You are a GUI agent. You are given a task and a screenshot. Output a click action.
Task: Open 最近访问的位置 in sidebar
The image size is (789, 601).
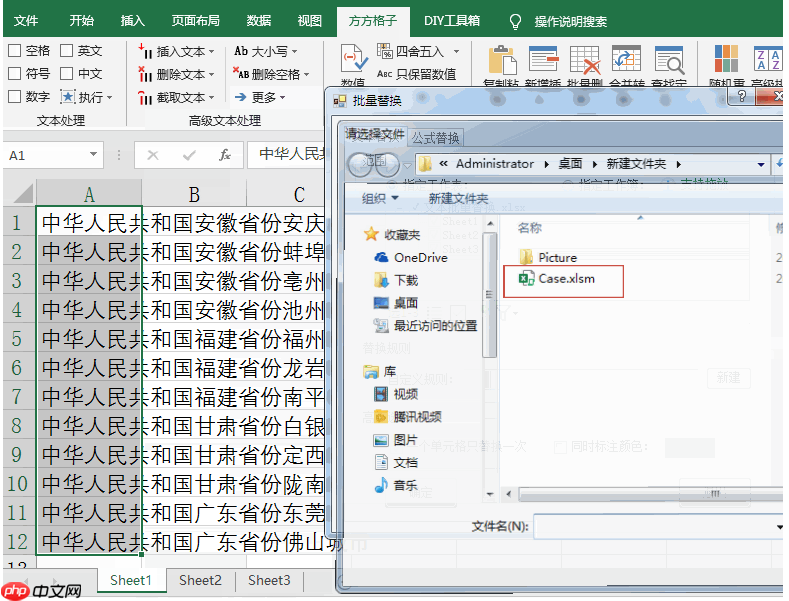[425, 326]
